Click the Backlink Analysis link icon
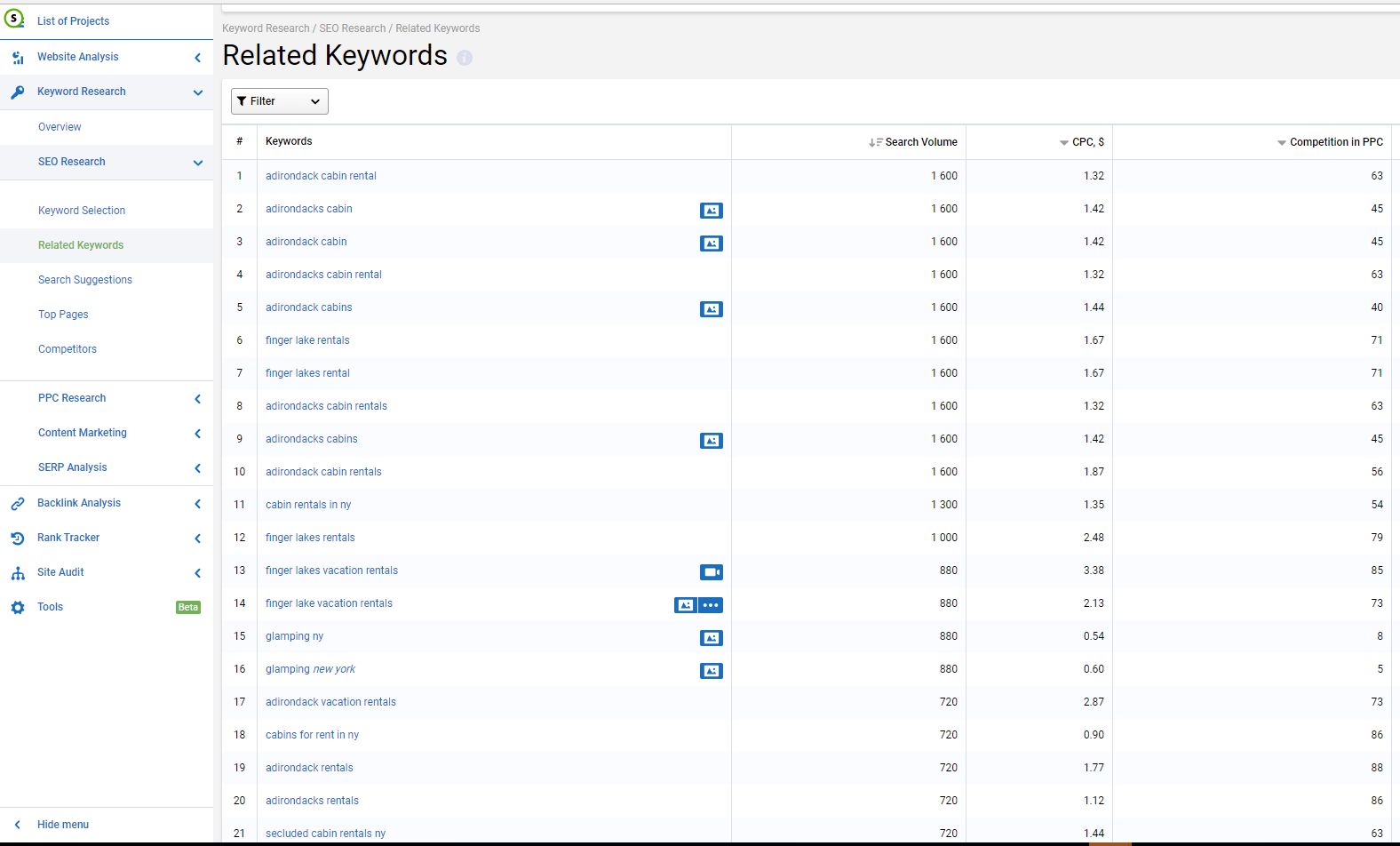This screenshot has width=1400, height=846. coord(18,504)
